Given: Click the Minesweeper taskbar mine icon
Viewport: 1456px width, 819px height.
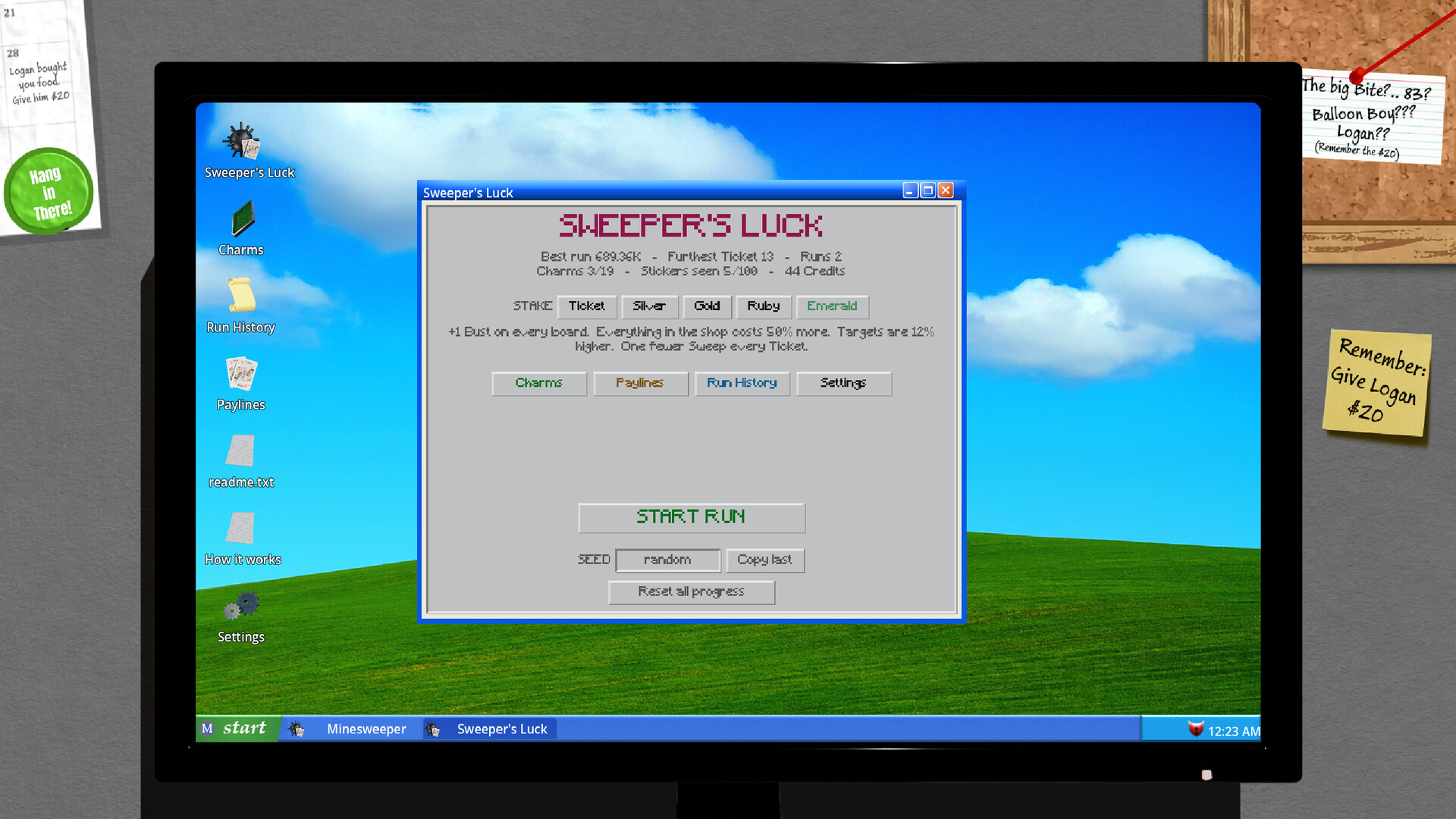Looking at the screenshot, I should 297,729.
